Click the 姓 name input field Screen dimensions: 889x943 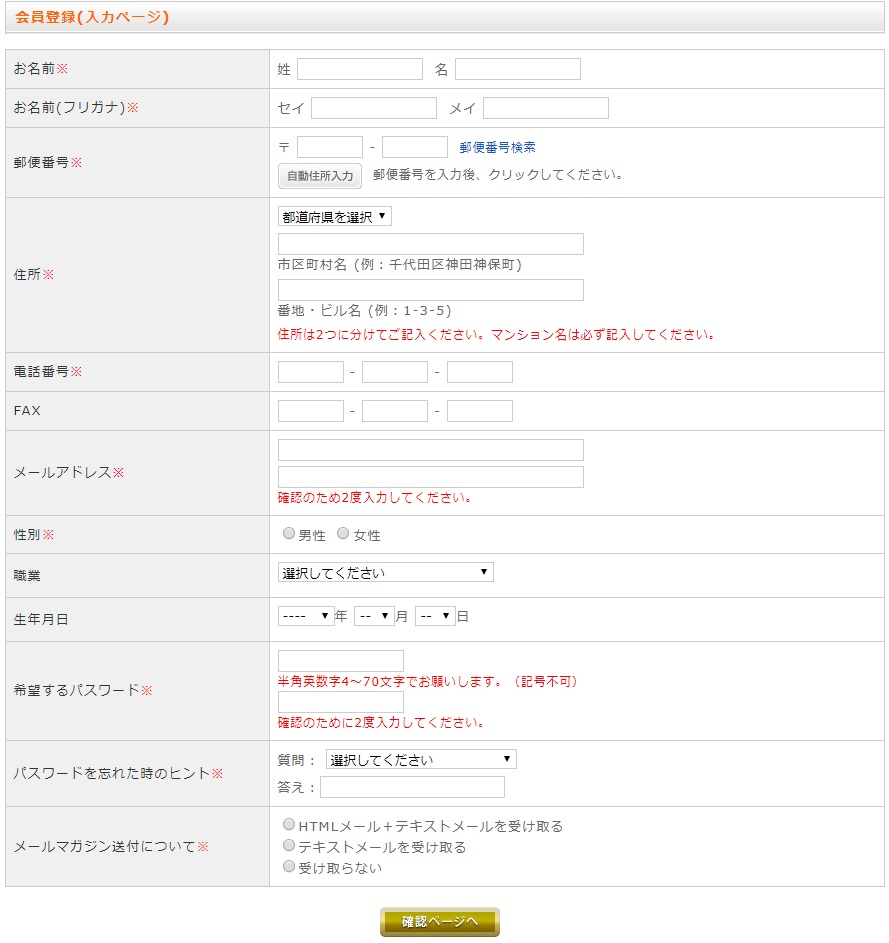coord(360,69)
